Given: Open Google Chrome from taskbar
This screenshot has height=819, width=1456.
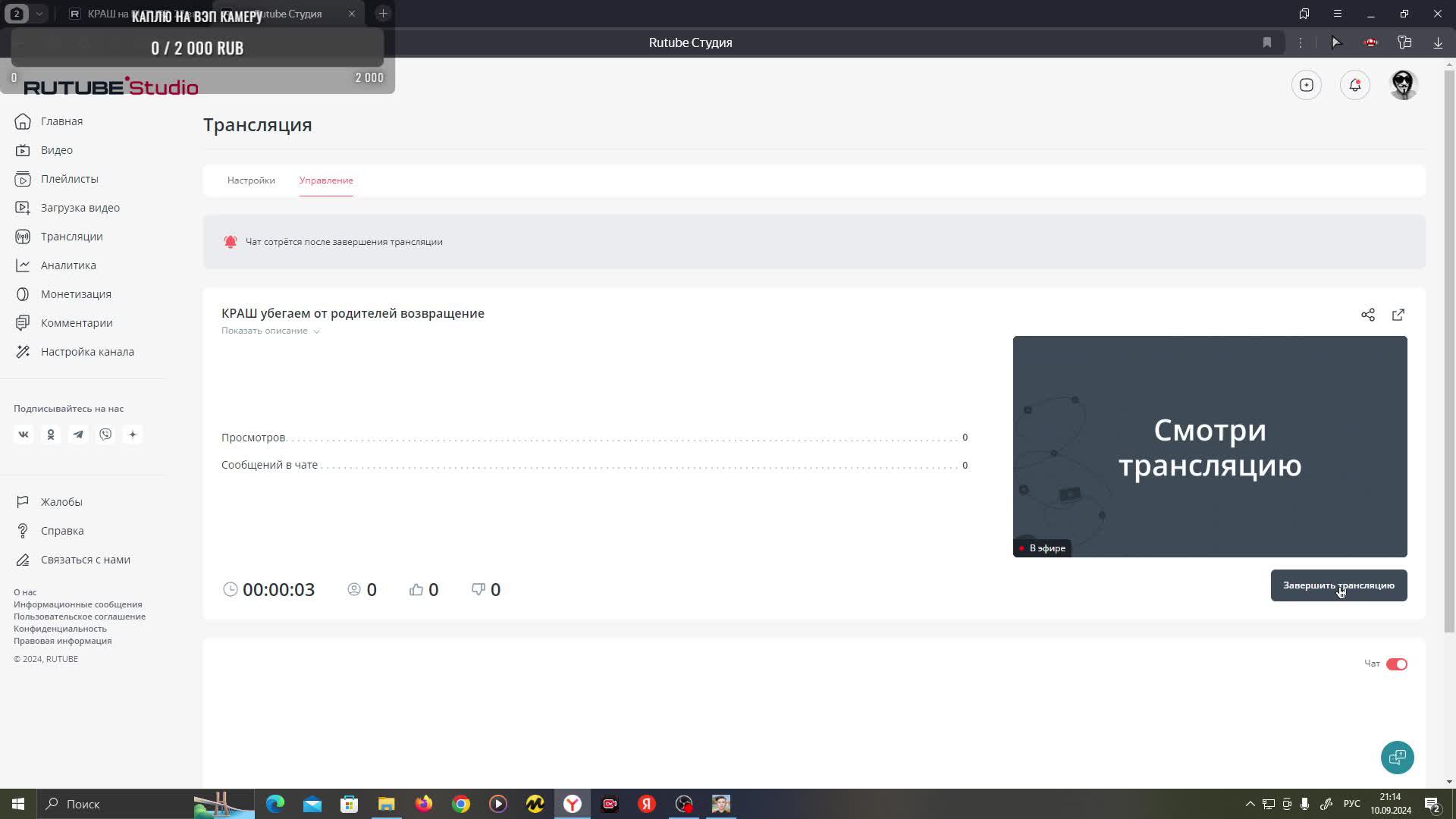Looking at the screenshot, I should 461,804.
